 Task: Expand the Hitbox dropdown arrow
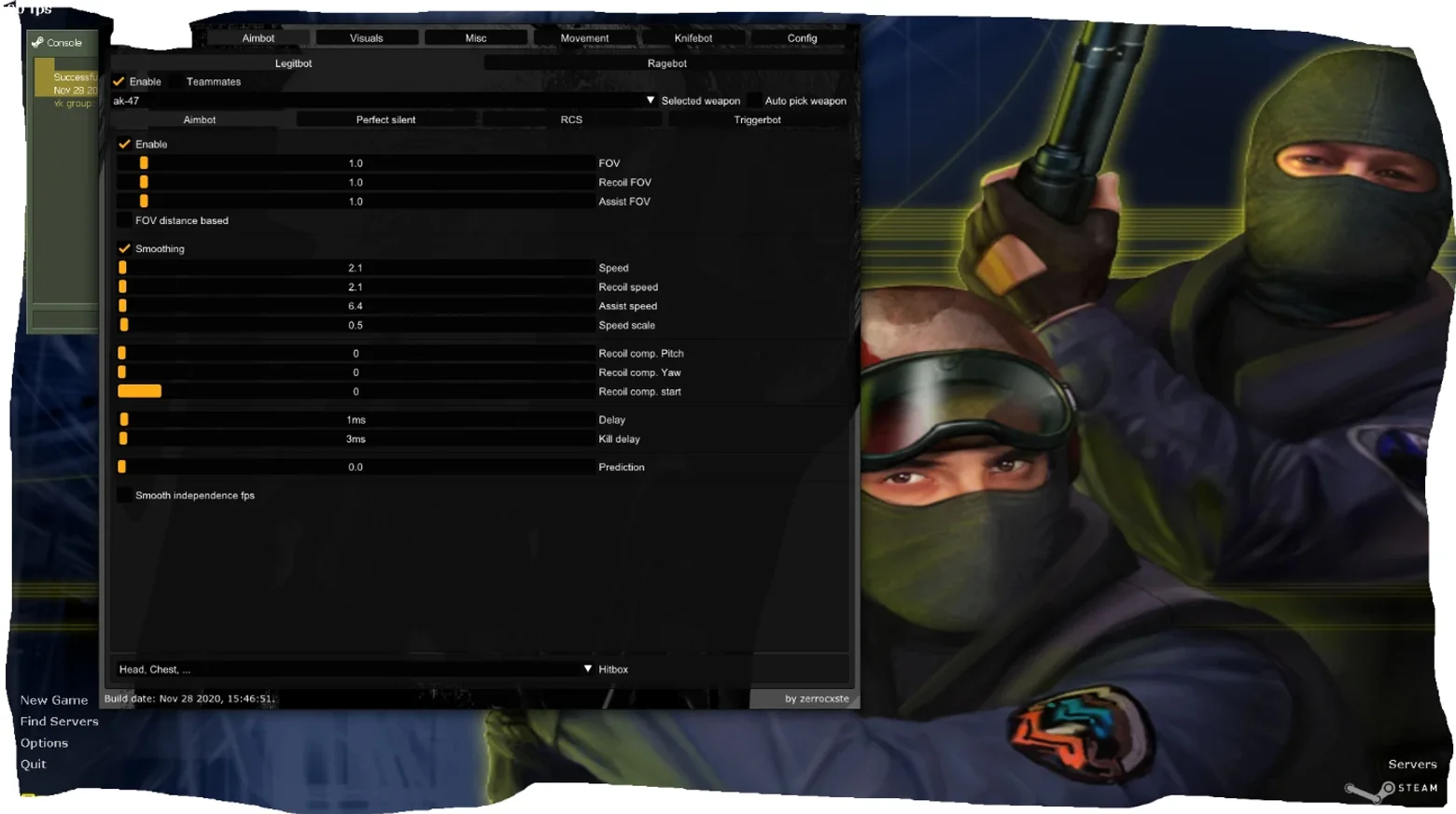click(x=588, y=669)
